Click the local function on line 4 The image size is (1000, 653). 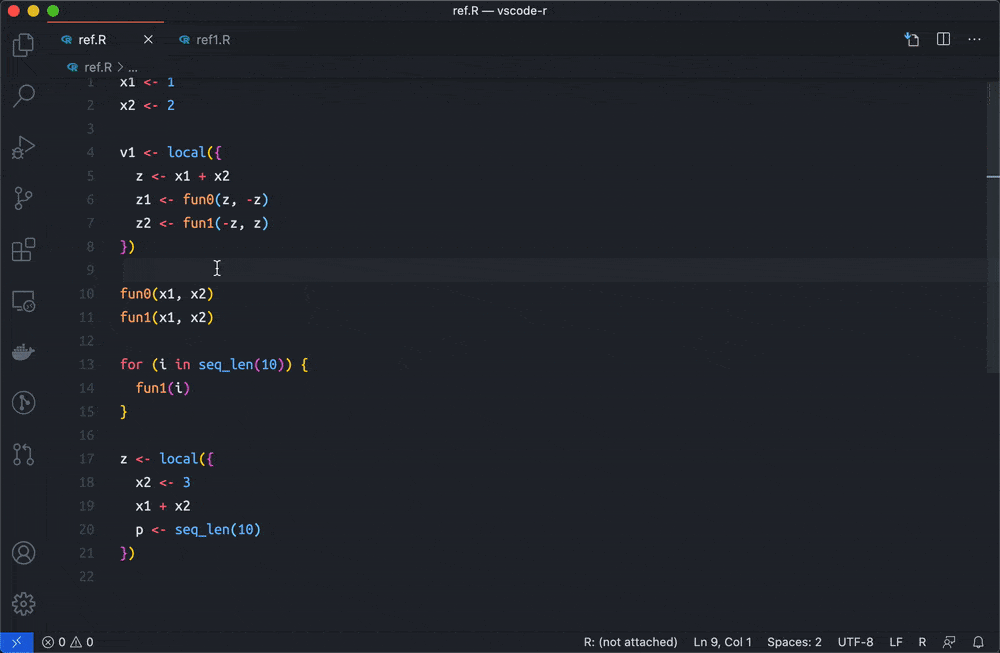click(x=186, y=152)
